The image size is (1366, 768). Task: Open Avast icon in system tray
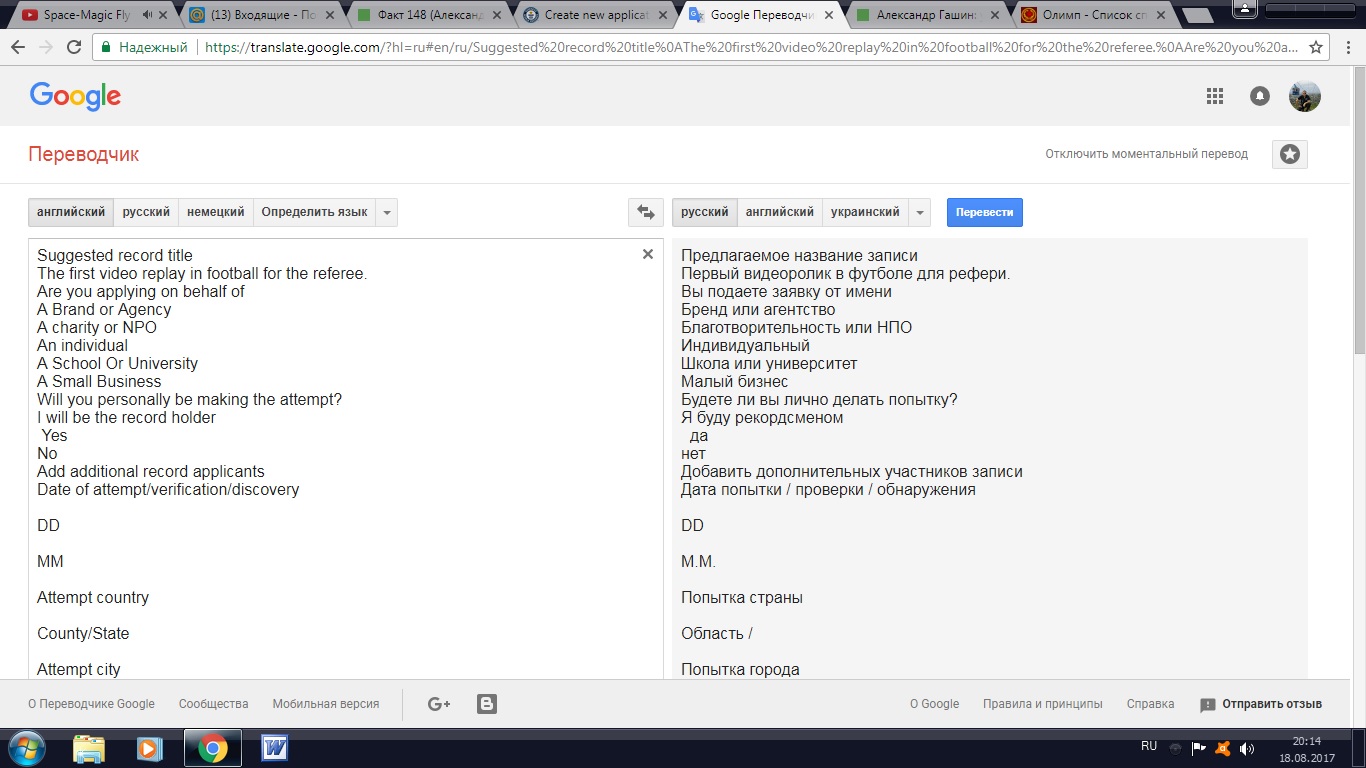1222,748
